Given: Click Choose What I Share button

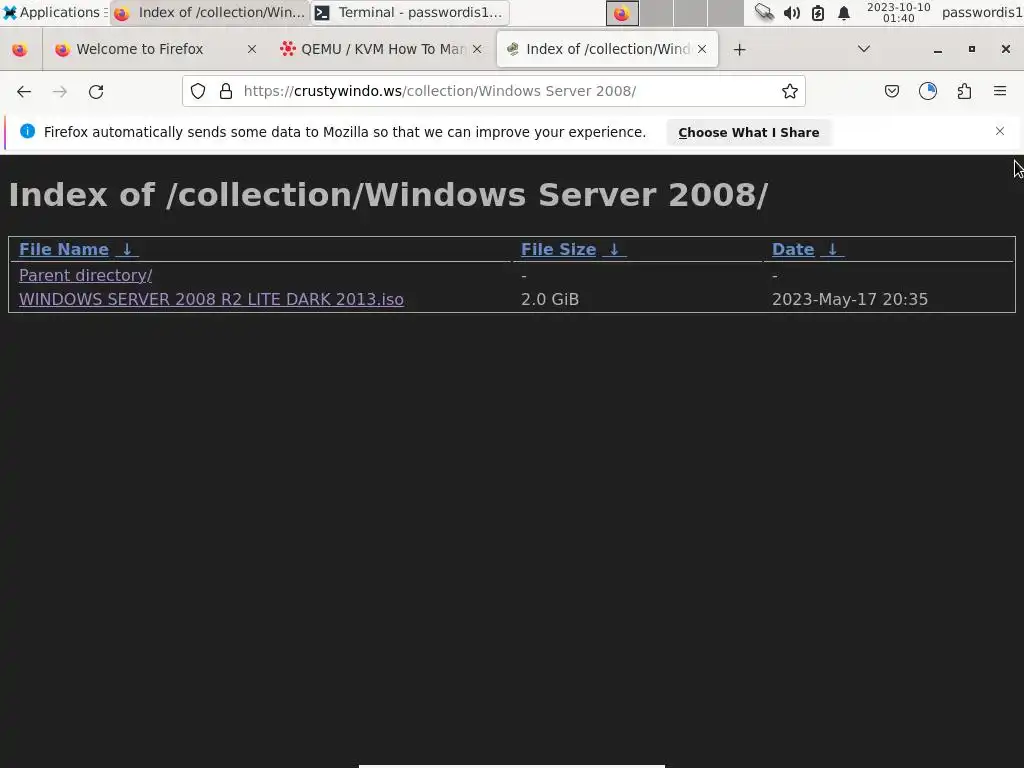Looking at the screenshot, I should point(748,133).
